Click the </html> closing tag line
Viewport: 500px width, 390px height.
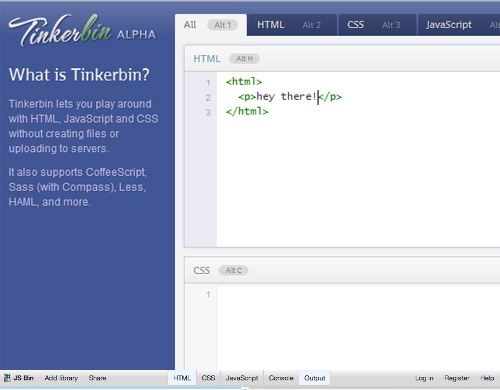click(x=247, y=112)
